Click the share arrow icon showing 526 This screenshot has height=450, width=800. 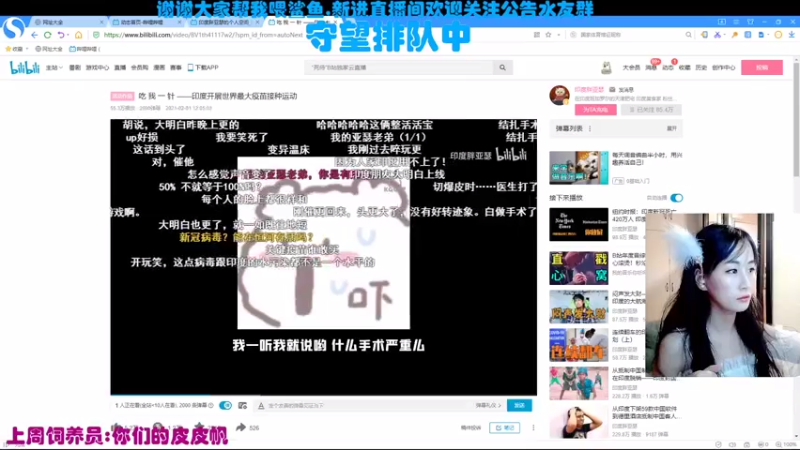241,427
